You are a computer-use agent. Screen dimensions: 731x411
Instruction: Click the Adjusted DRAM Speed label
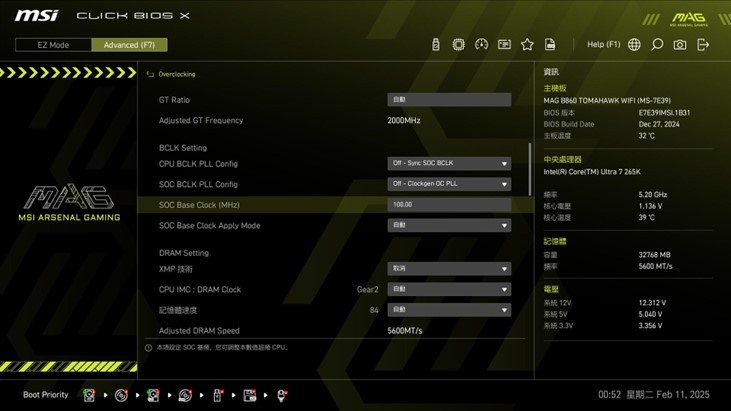(x=199, y=331)
